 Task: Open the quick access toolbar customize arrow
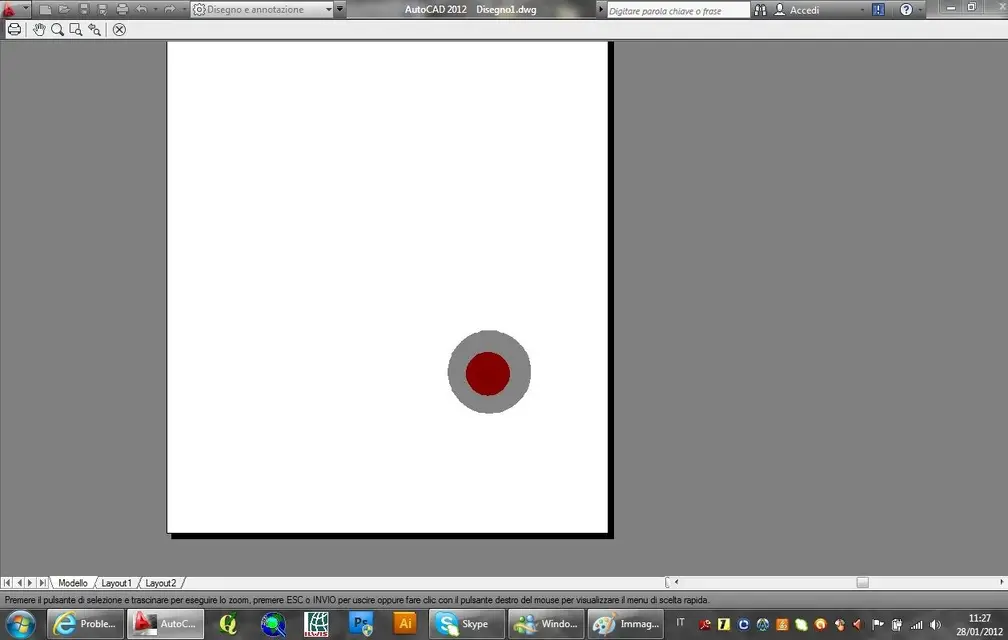coord(340,10)
